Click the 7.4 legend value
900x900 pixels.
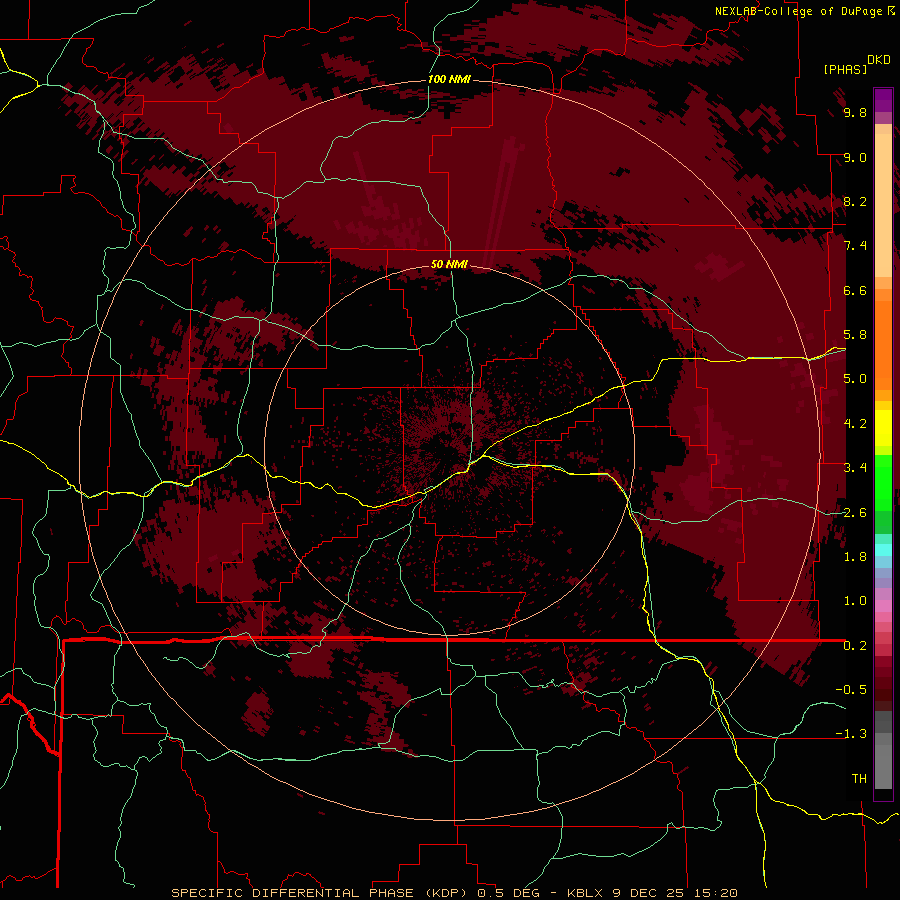click(855, 246)
